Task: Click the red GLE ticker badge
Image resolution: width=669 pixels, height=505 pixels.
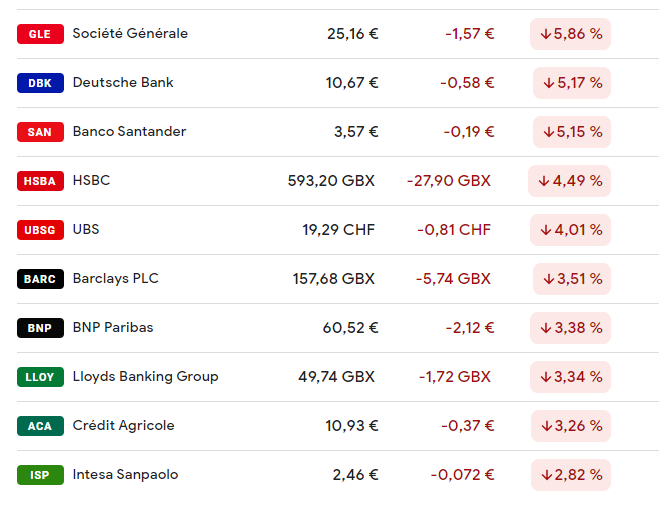Action: [x=40, y=34]
